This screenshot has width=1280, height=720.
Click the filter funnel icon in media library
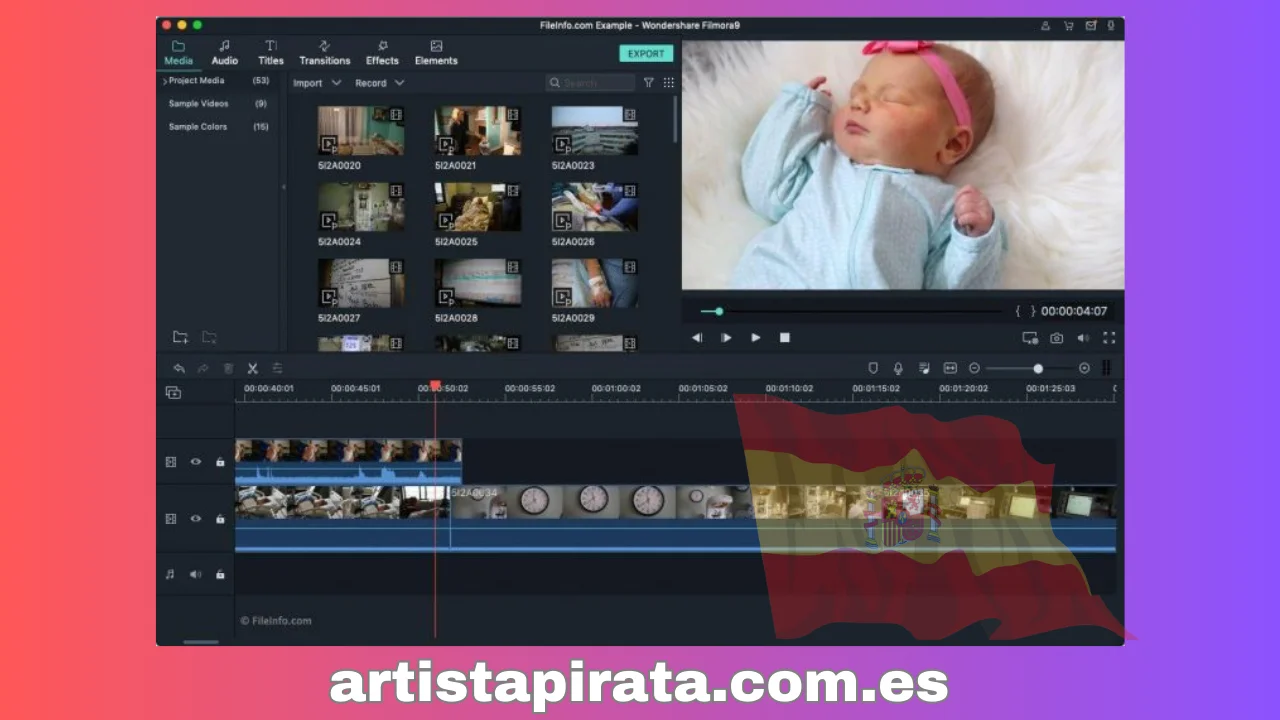tap(648, 83)
